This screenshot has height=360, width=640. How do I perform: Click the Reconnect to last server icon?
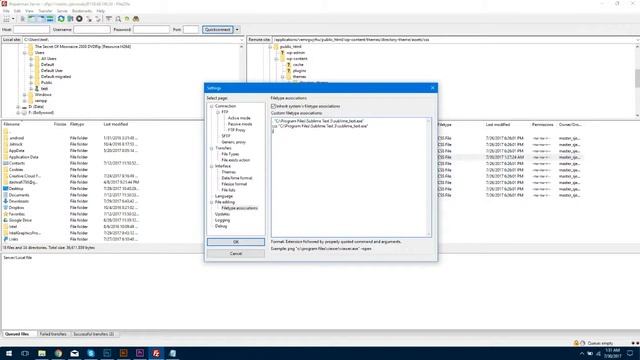pos(98,19)
